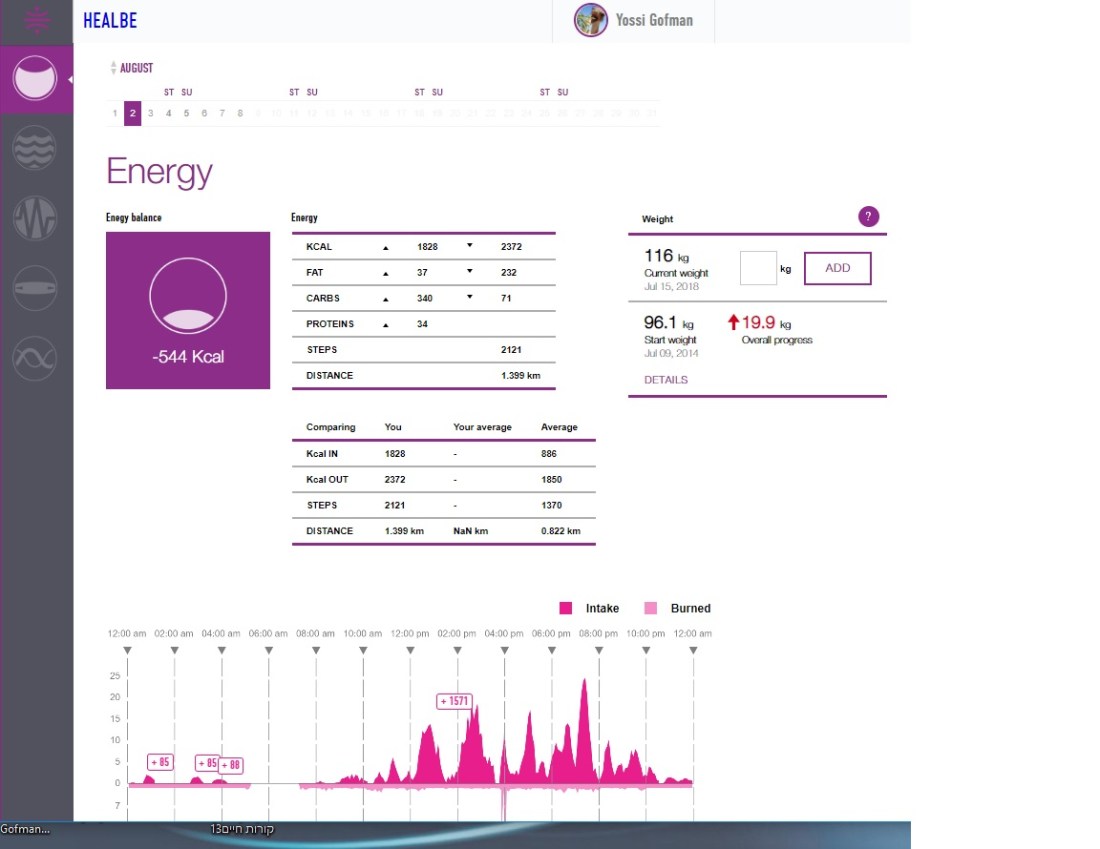
Task: Select day 8 in the August calendar
Action: [x=240, y=113]
